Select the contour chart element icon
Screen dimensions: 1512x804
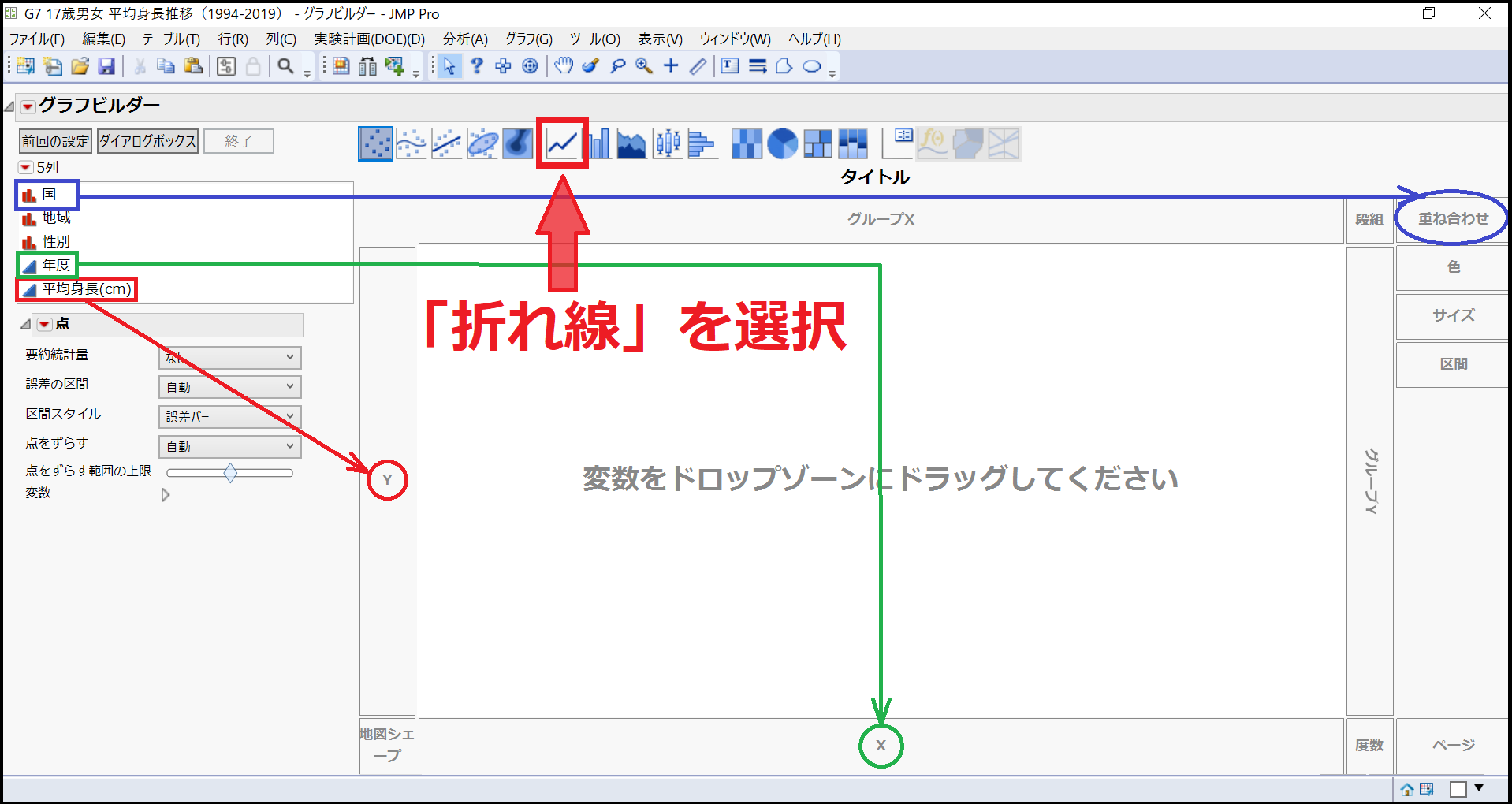pyautogui.click(x=518, y=143)
